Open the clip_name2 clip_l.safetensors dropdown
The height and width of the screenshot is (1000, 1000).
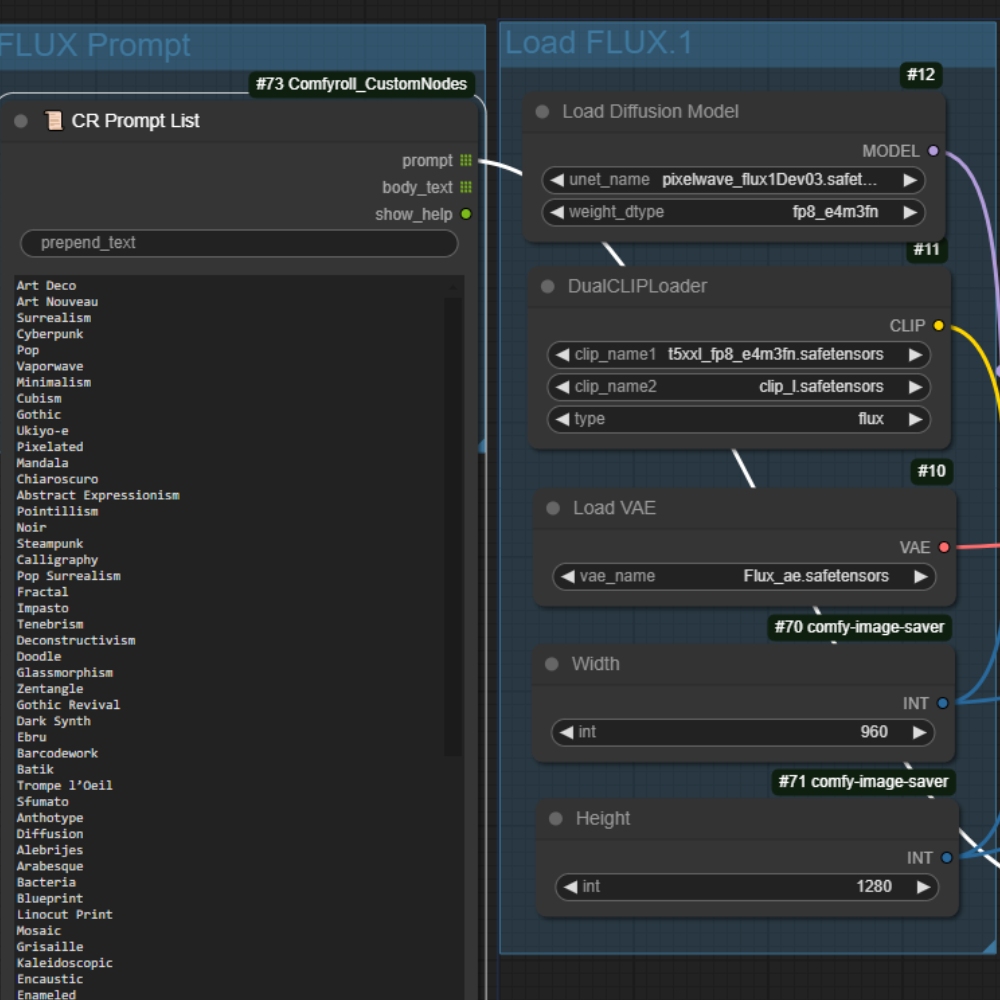click(739, 386)
